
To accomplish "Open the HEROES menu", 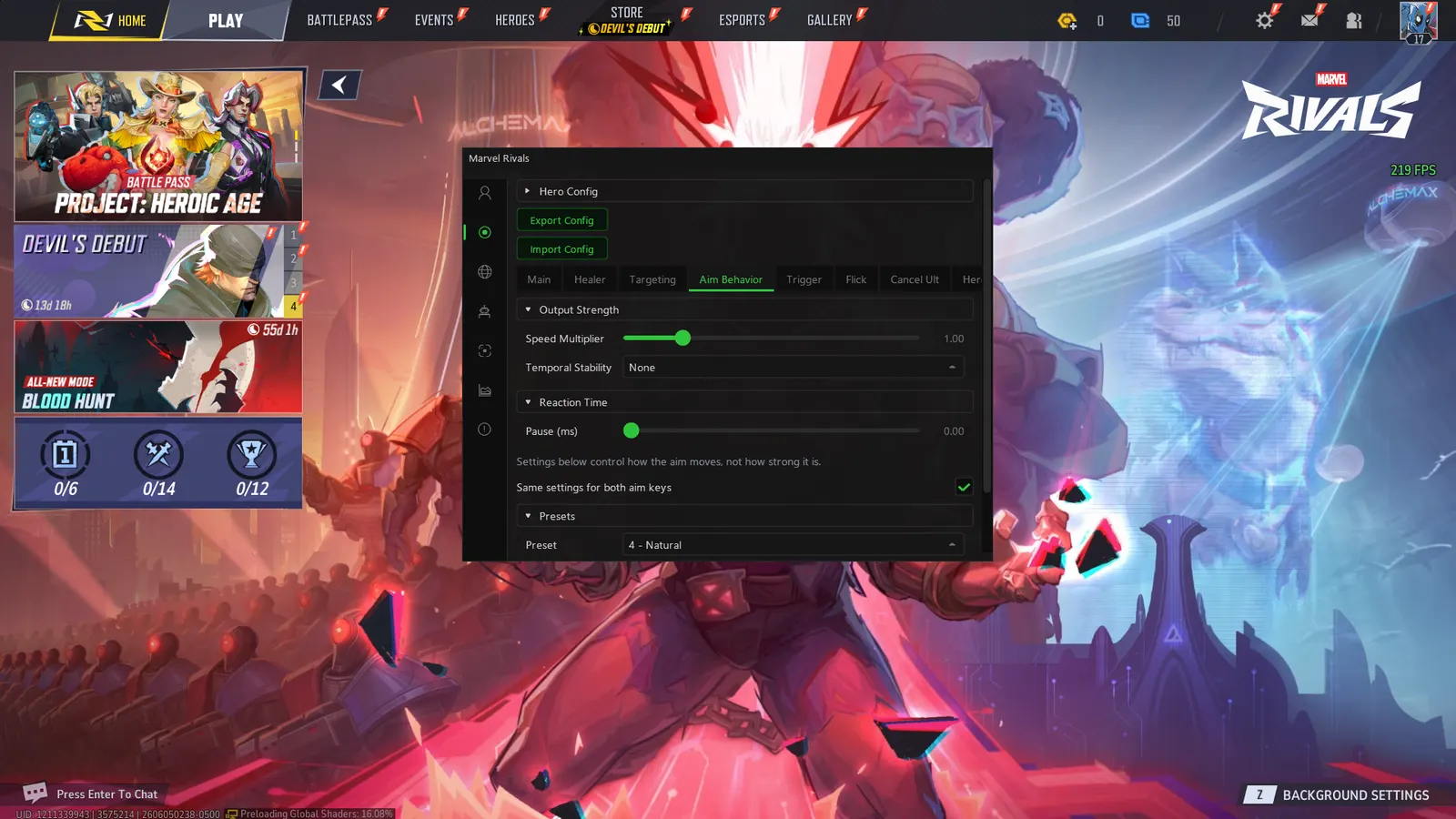I will (x=515, y=20).
